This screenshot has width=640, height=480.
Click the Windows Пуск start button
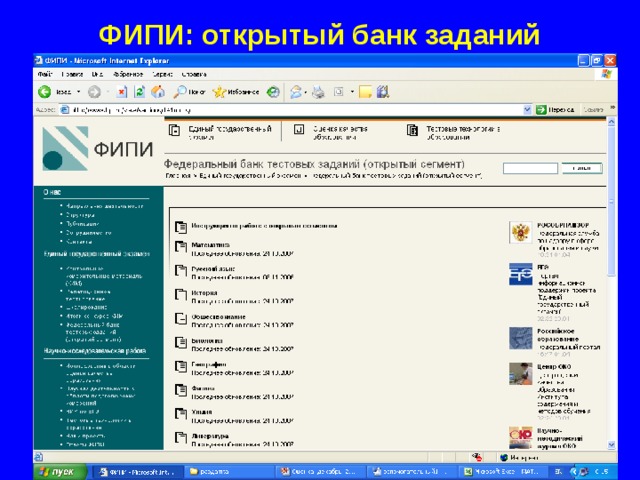[x=60, y=472]
